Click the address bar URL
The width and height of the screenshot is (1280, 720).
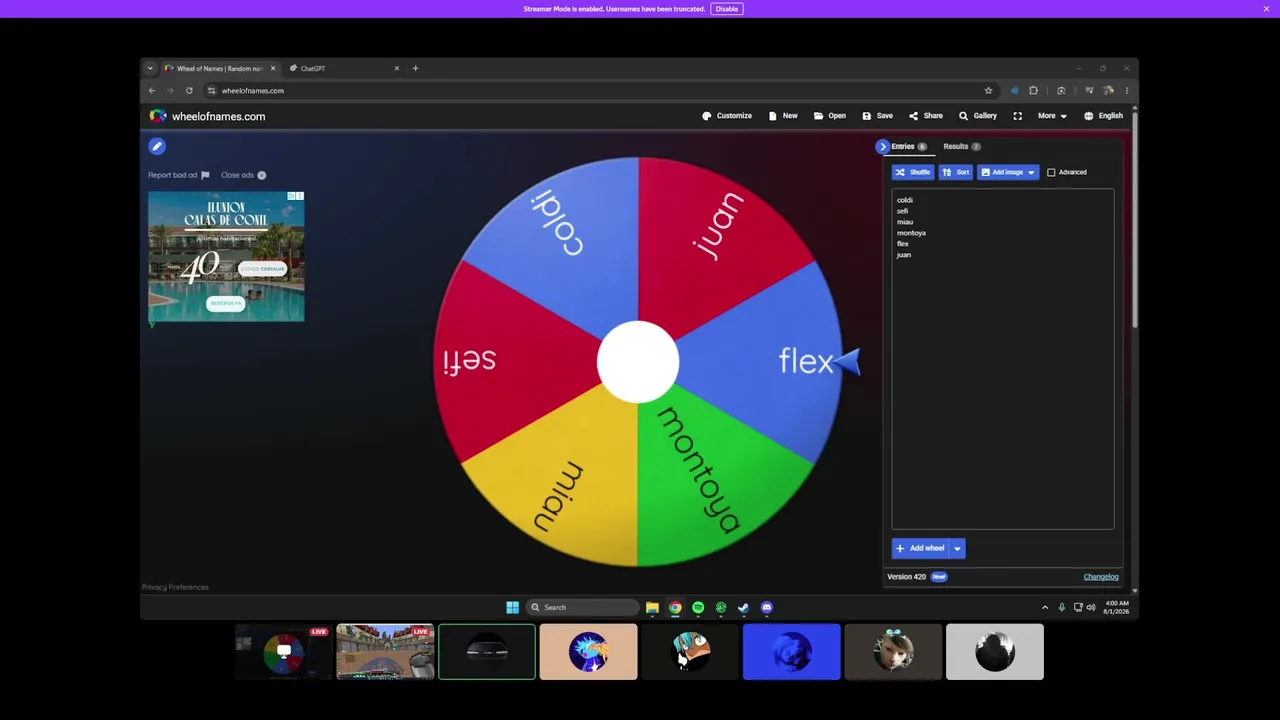[253, 90]
